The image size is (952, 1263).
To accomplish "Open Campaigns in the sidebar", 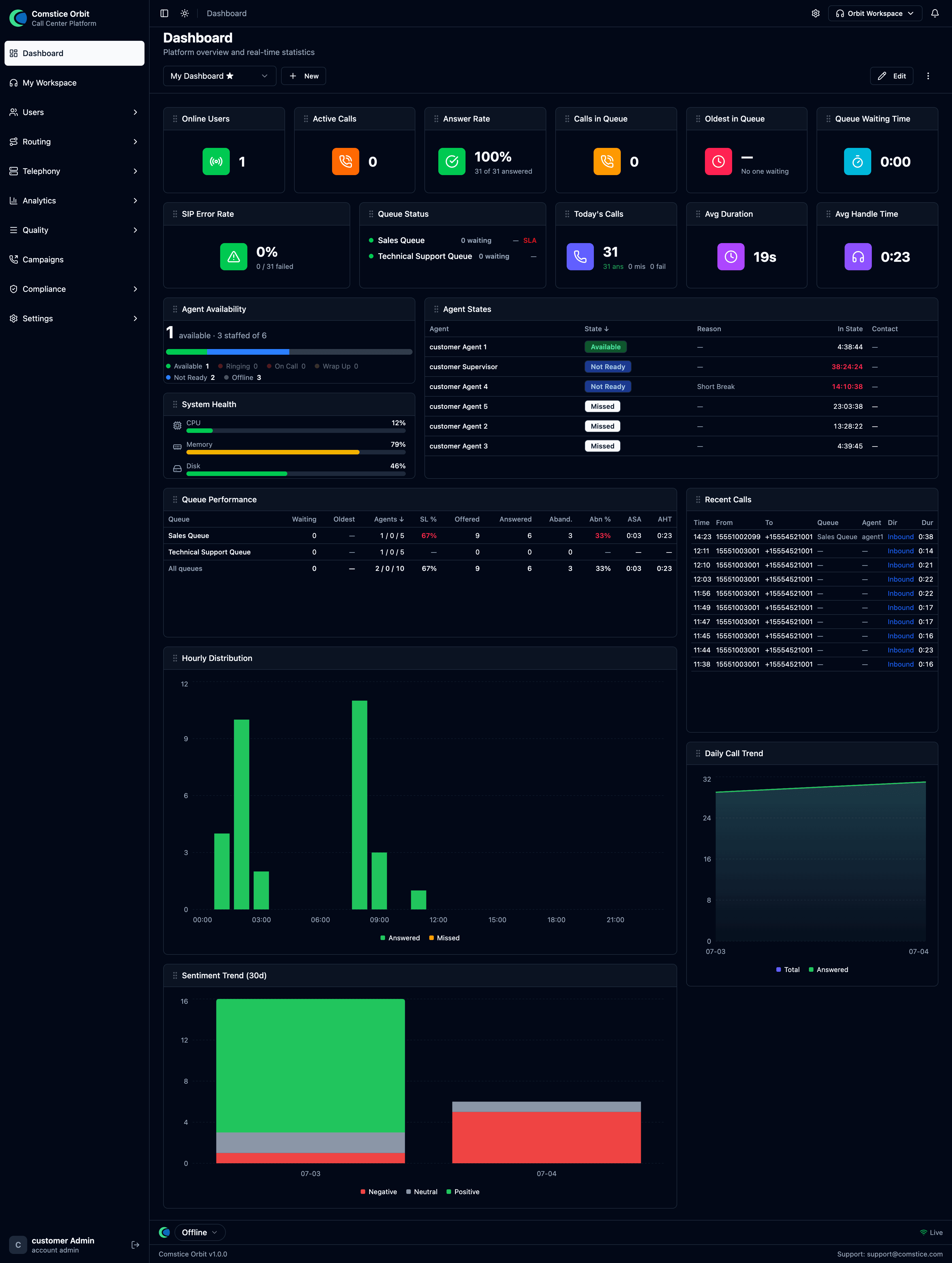I will [x=74, y=260].
